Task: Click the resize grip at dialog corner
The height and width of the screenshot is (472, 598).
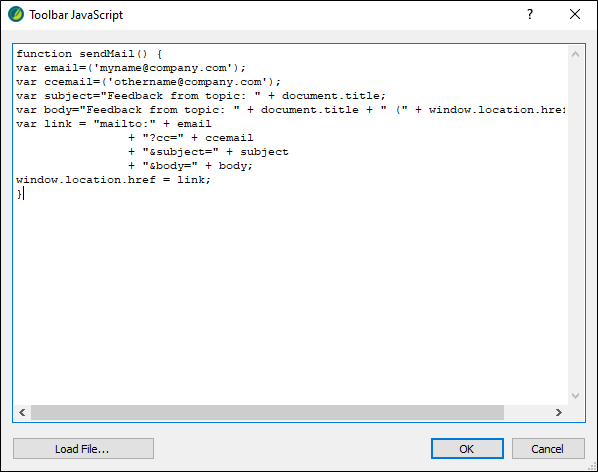Action: 592,466
